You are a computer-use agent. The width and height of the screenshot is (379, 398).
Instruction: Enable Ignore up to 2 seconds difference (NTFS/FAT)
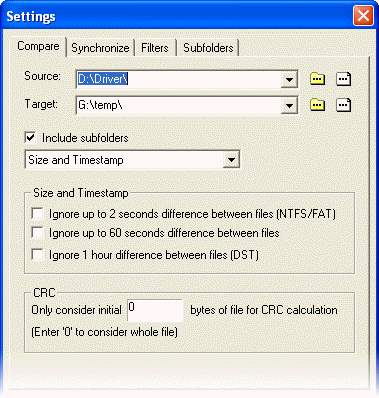(x=37, y=213)
